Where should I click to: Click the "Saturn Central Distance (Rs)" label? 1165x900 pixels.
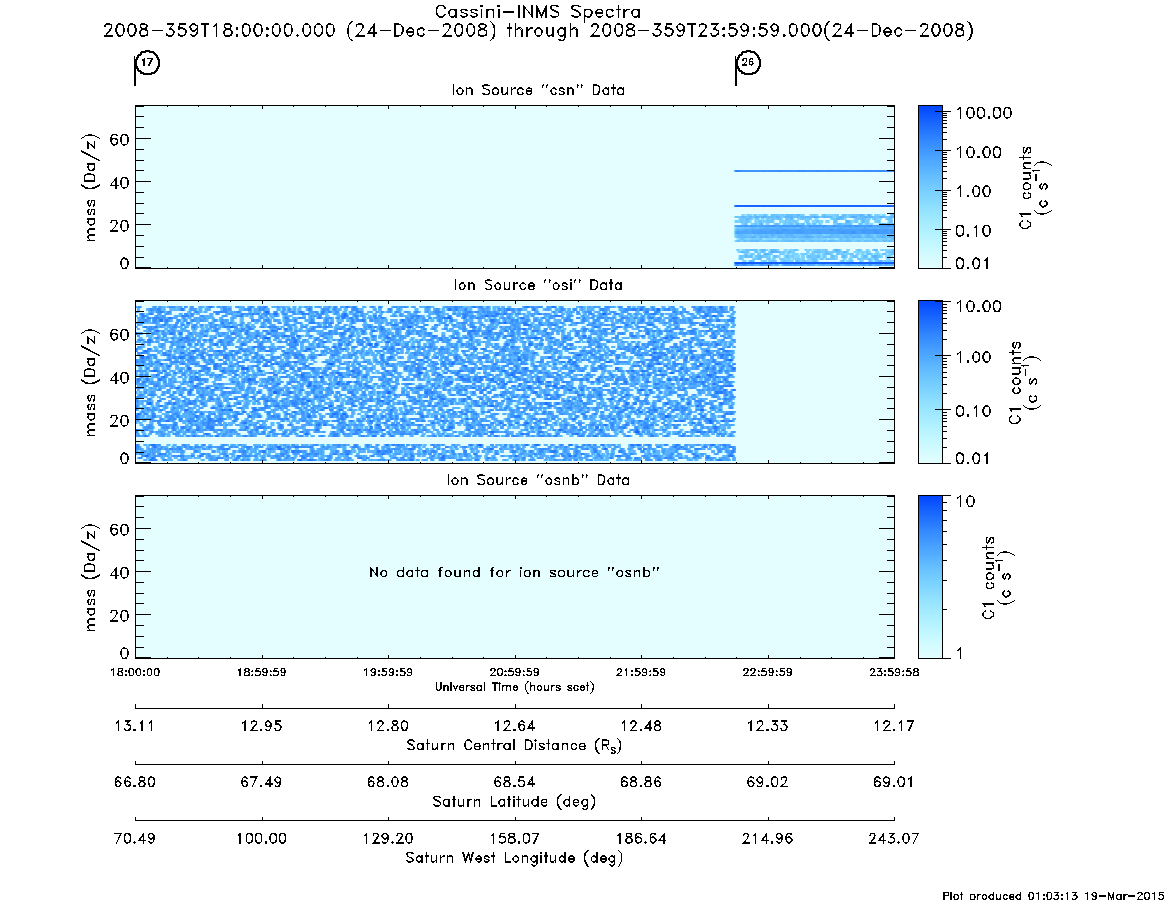point(514,745)
